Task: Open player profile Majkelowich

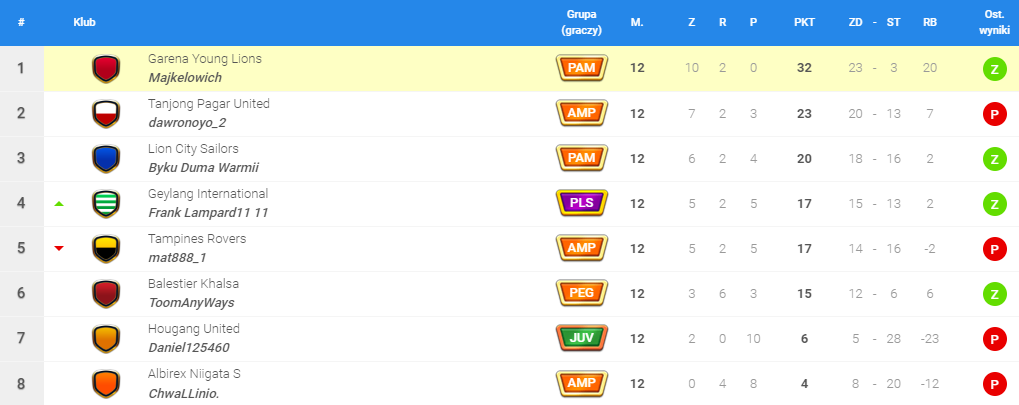Action: [185, 78]
